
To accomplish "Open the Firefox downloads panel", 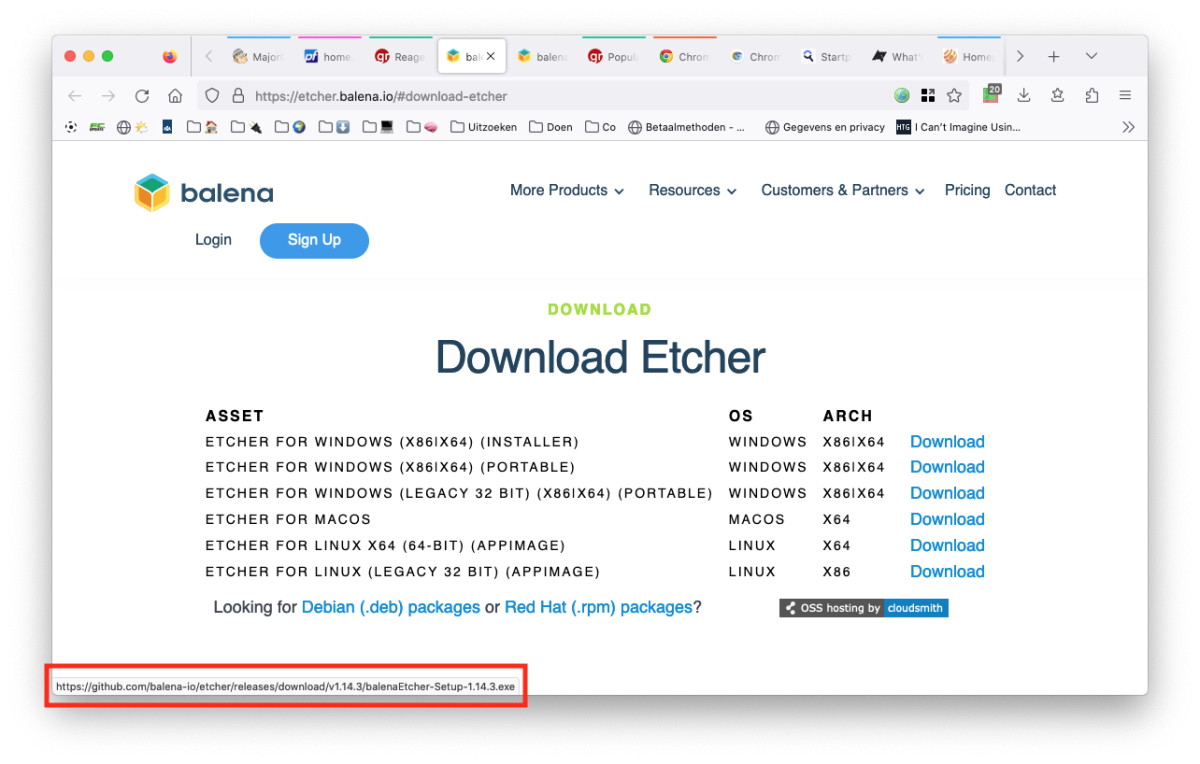I will click(x=1024, y=96).
